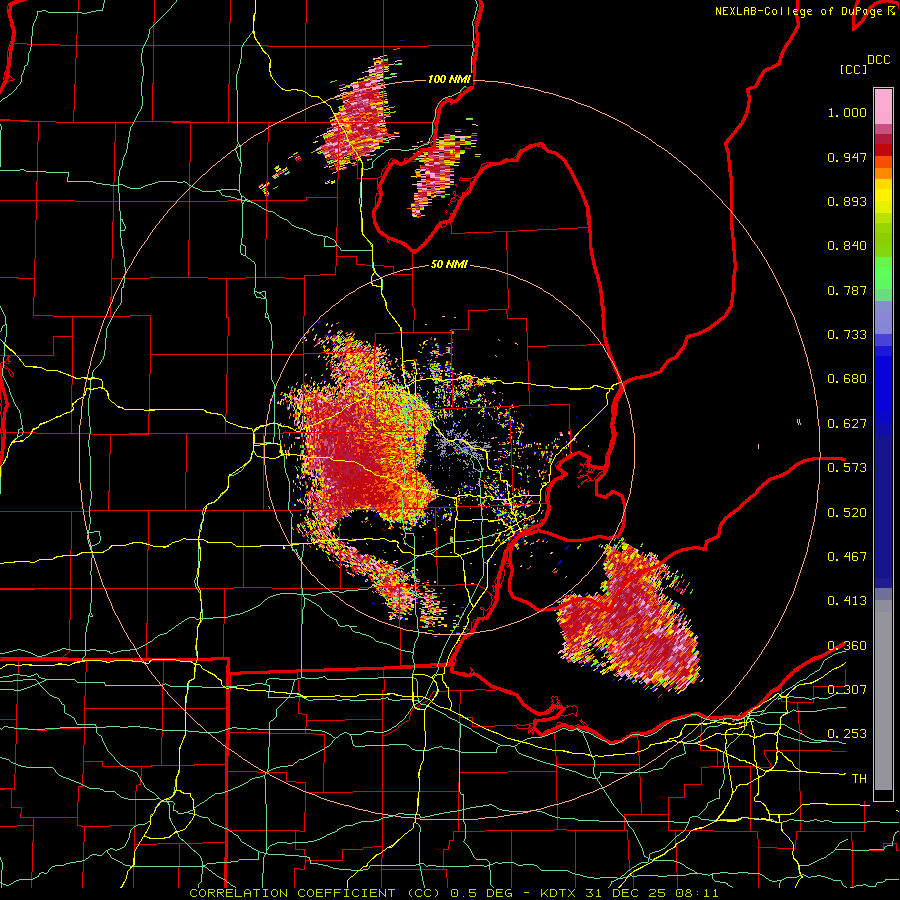Select the 0.733 color scale value

tap(847, 335)
